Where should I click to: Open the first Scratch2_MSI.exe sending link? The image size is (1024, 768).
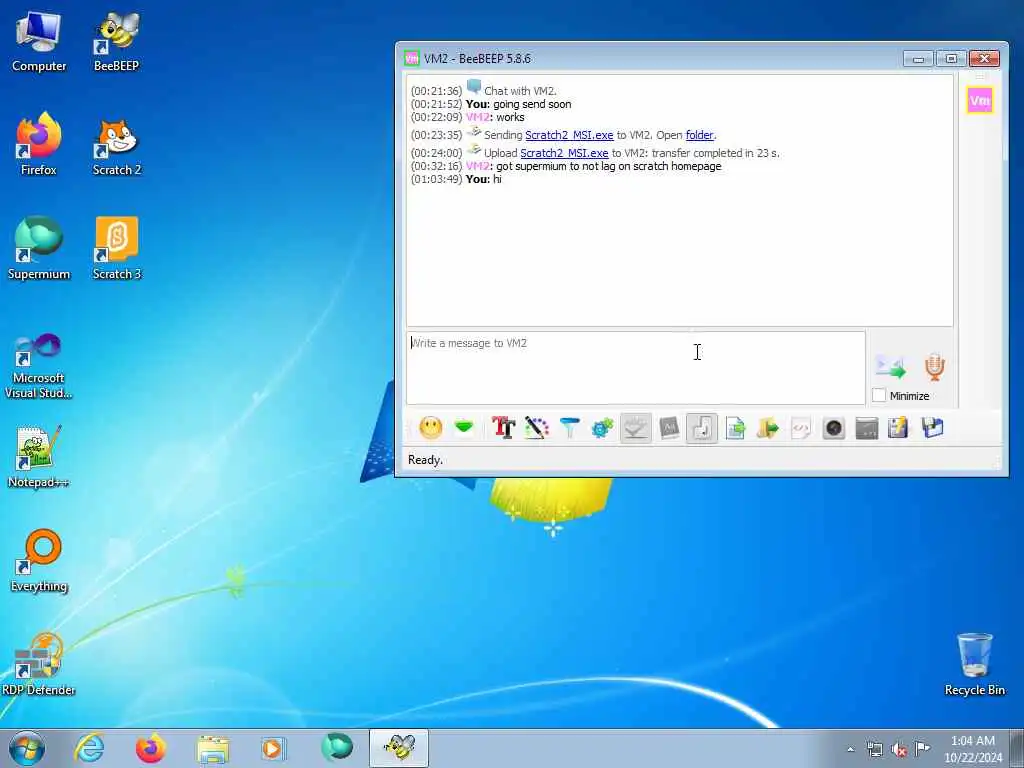point(569,135)
